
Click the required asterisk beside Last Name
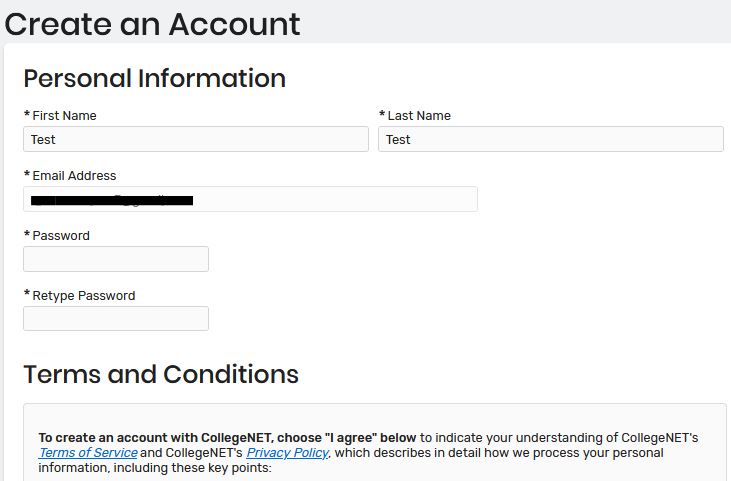tap(382, 114)
